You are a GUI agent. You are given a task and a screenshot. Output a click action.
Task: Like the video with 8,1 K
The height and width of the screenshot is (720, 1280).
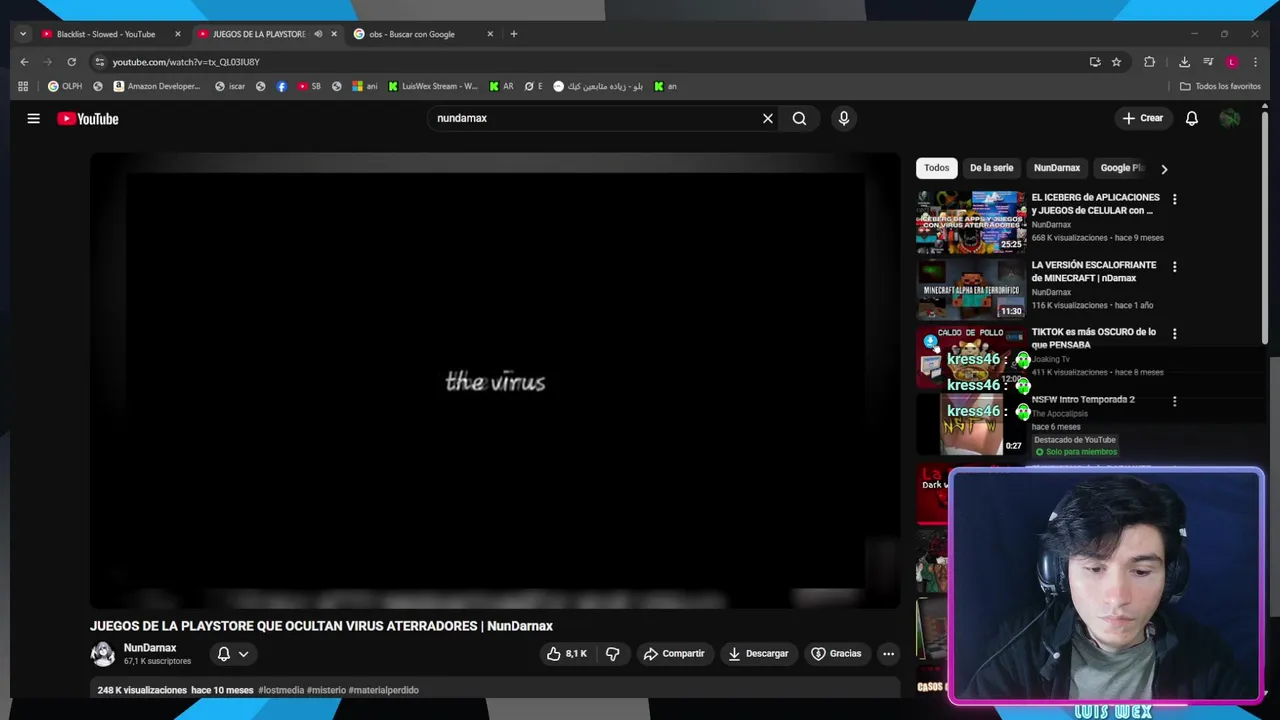pos(567,653)
